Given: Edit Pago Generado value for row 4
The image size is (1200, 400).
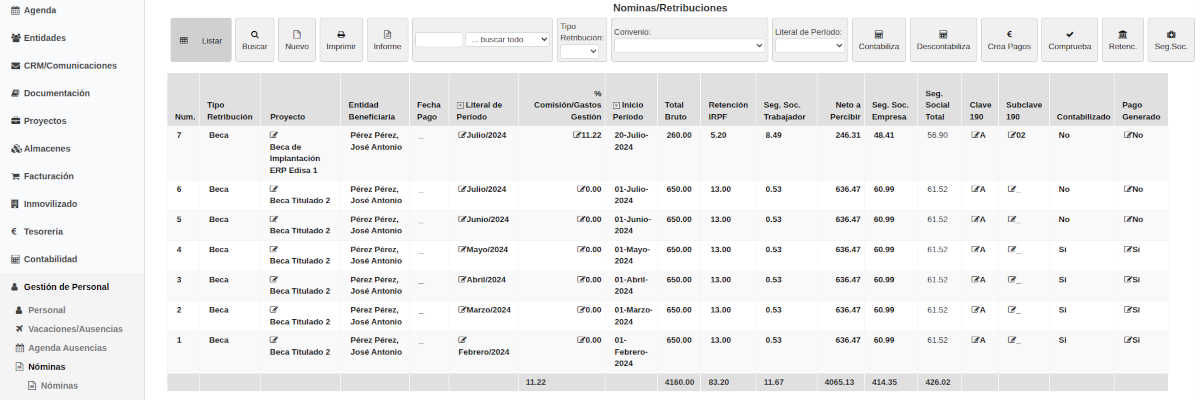Looking at the screenshot, I should (1132, 249).
